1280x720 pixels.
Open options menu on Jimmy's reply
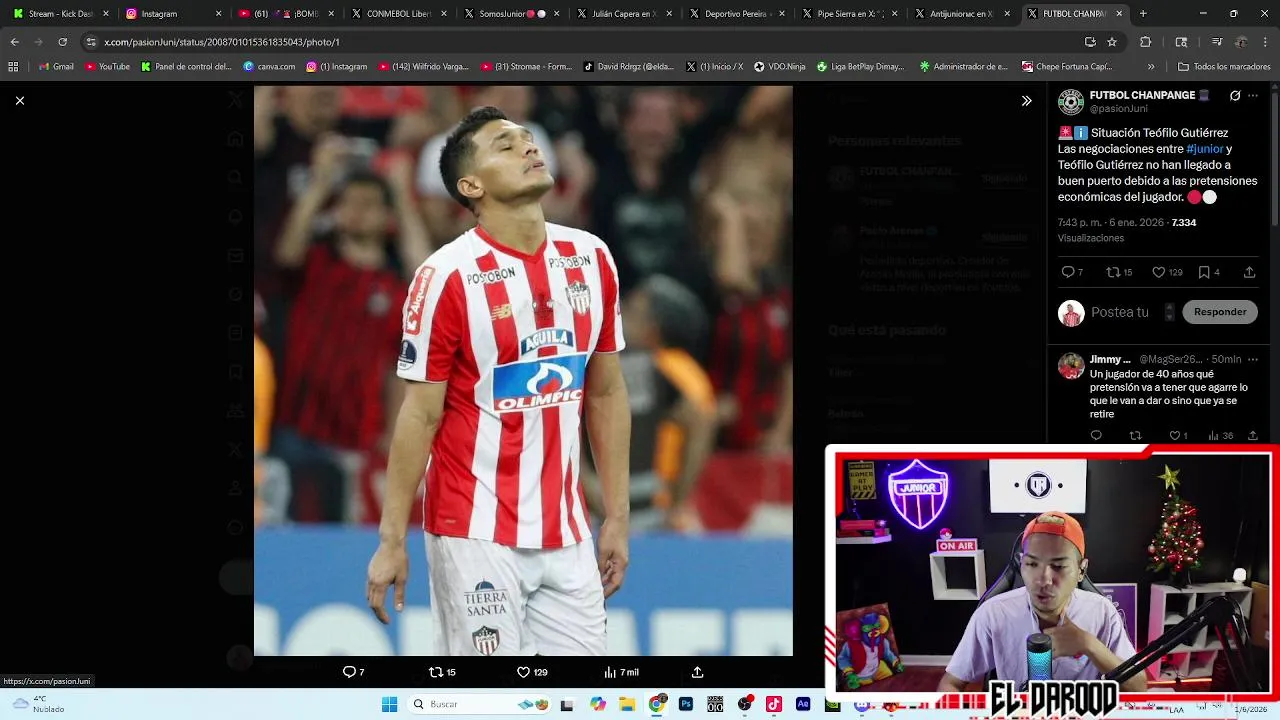[x=1253, y=360]
